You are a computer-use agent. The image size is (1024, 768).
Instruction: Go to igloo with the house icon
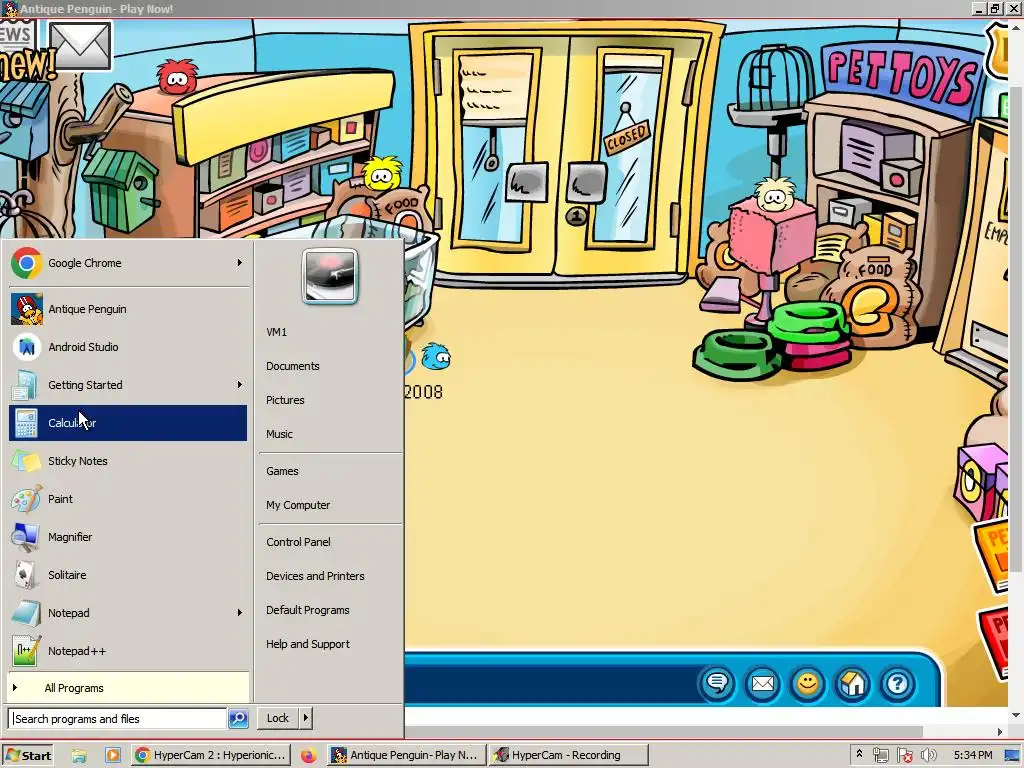pyautogui.click(x=852, y=684)
